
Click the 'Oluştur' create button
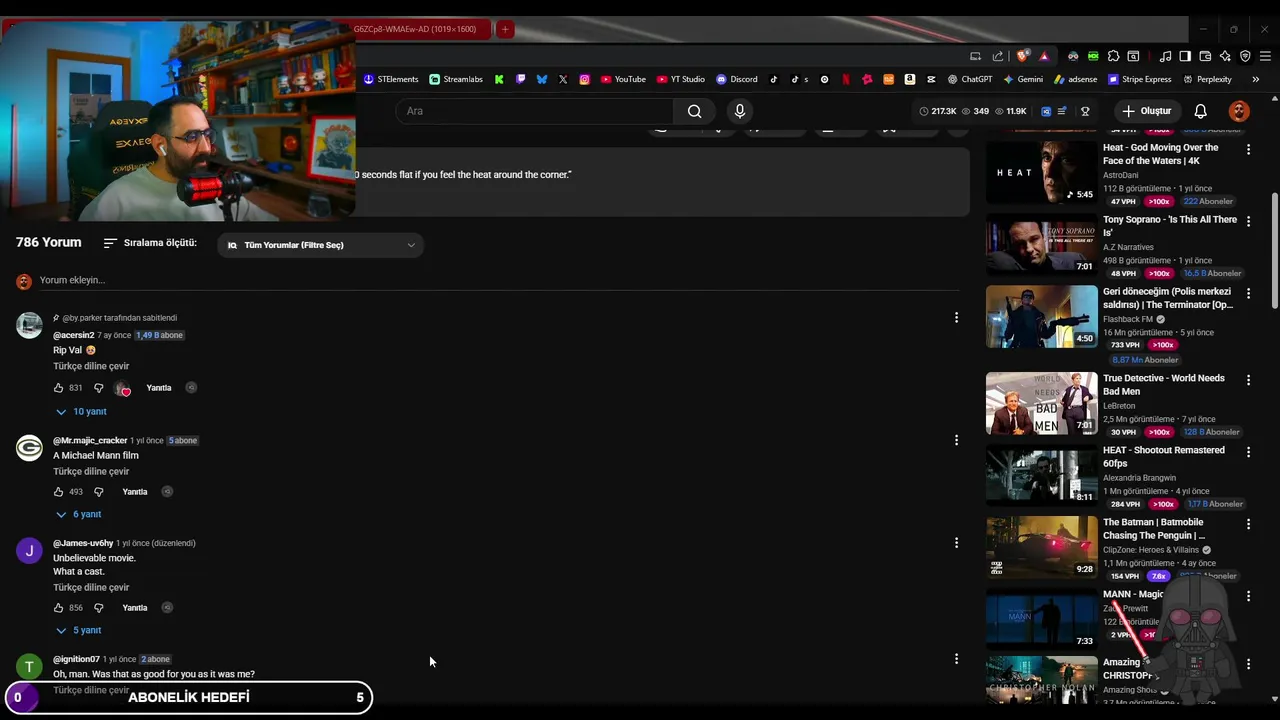[x=1146, y=111]
